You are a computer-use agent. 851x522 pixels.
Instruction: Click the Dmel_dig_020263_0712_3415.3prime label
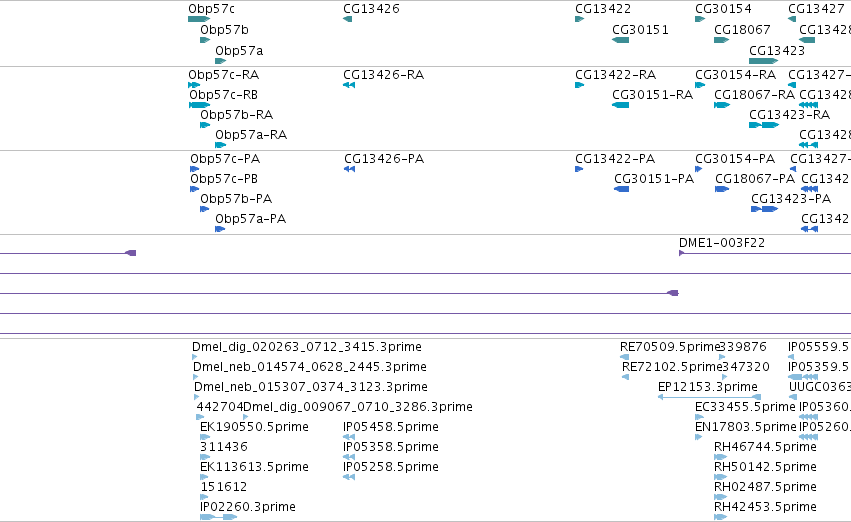point(307,347)
